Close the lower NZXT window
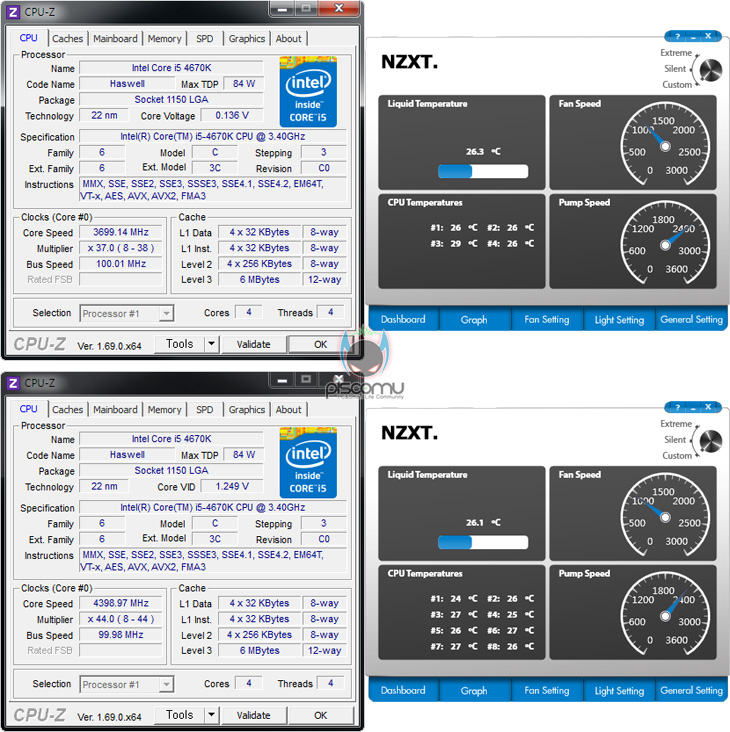The width and height of the screenshot is (730, 732). (708, 407)
